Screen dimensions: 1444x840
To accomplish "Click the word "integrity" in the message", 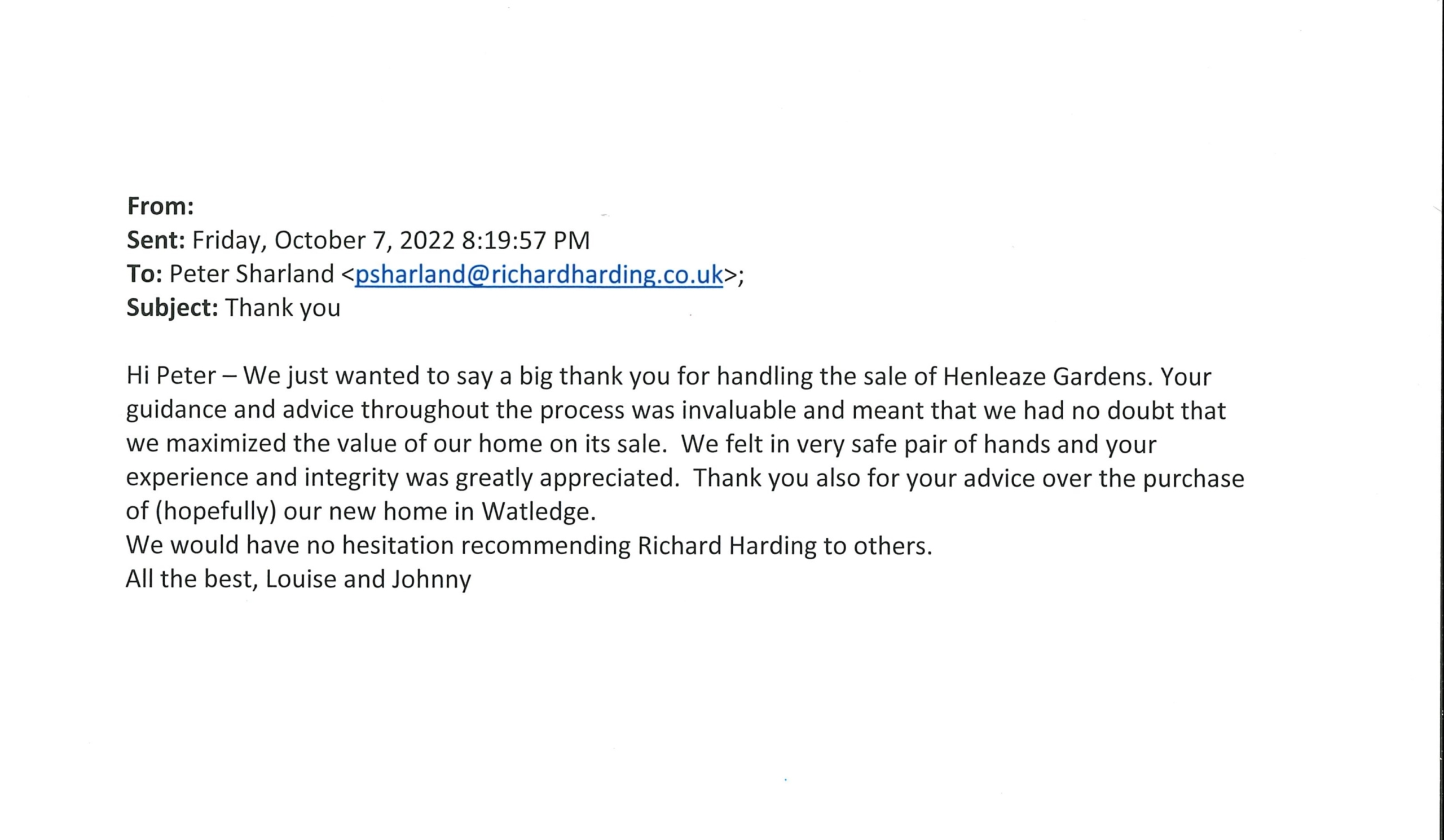I will [x=351, y=478].
